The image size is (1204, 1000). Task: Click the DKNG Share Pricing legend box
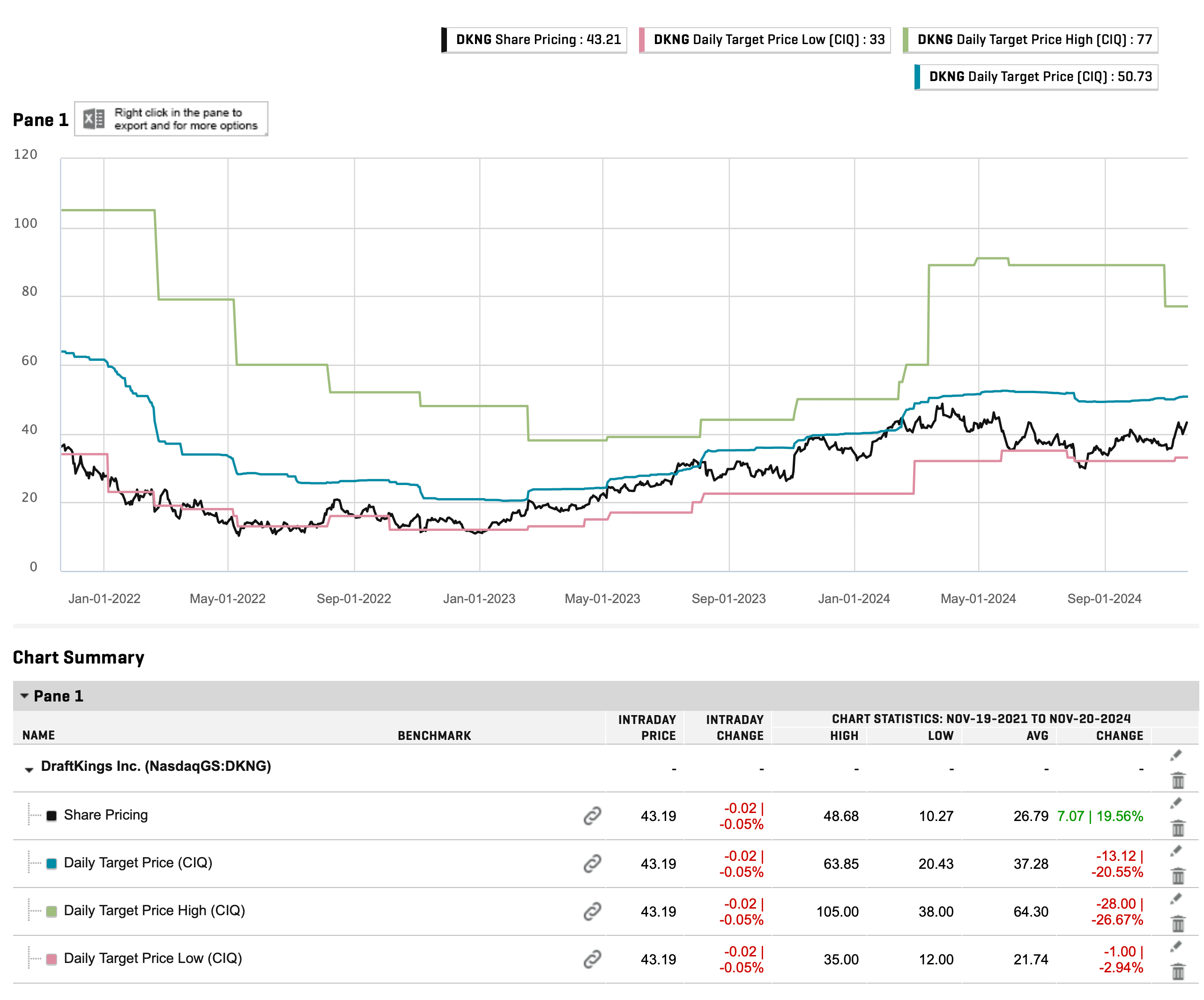[534, 39]
